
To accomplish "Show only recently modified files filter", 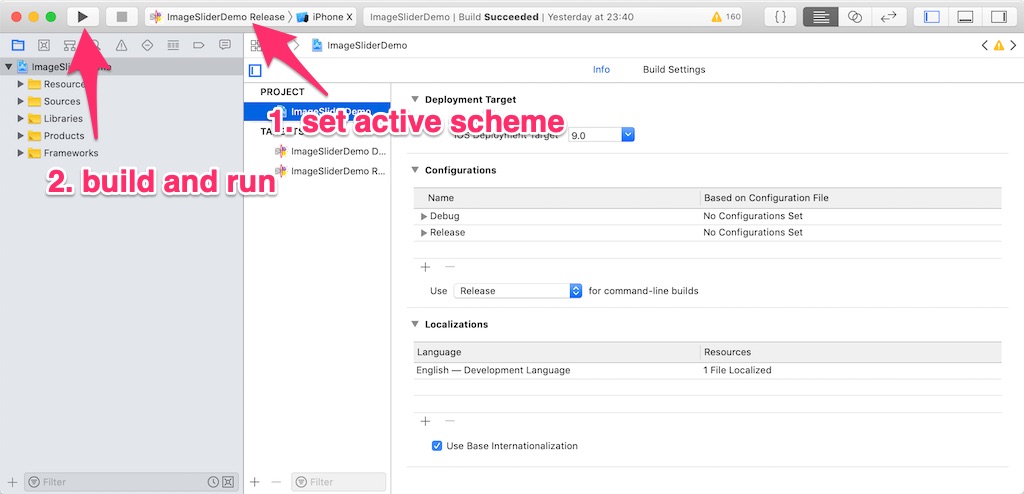I will 213,482.
